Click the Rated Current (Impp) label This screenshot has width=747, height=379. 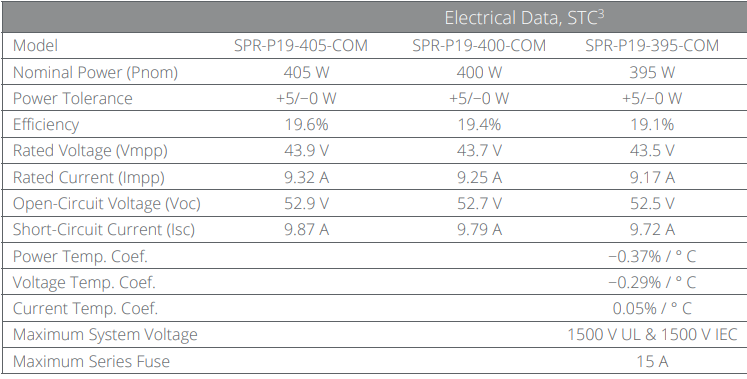89,177
